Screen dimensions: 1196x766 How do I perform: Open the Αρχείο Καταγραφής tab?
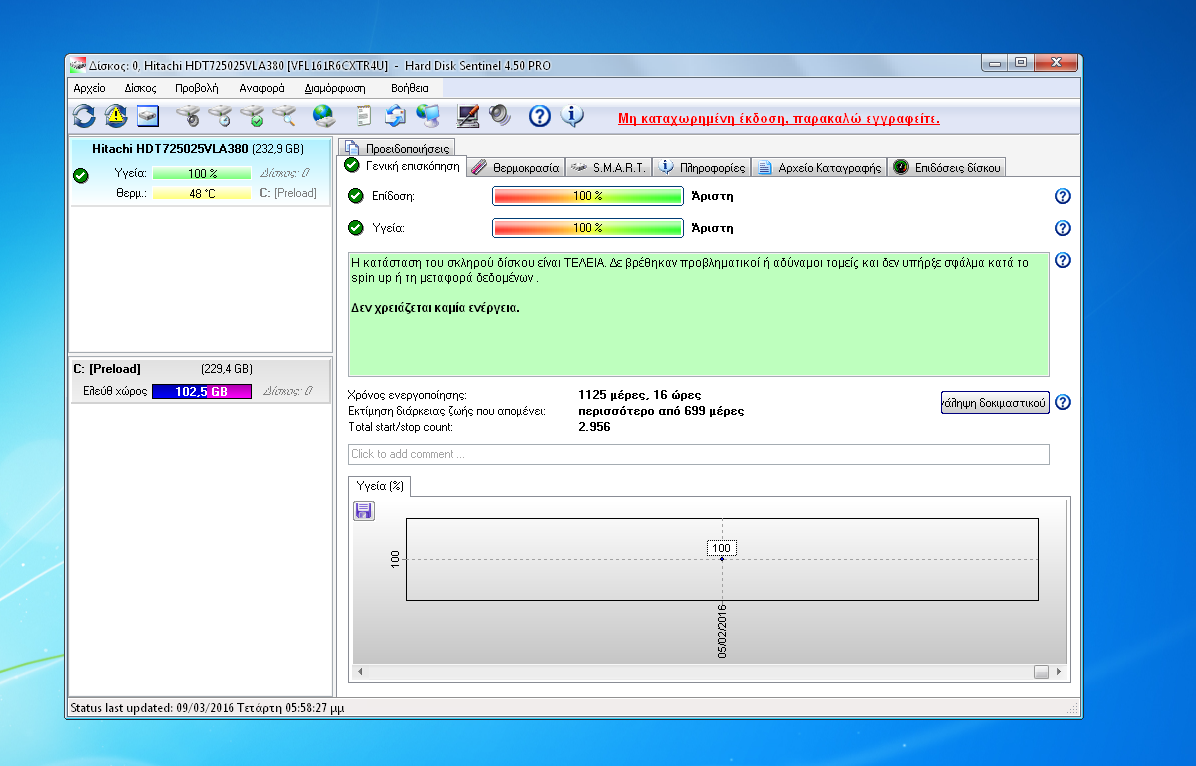(x=819, y=167)
